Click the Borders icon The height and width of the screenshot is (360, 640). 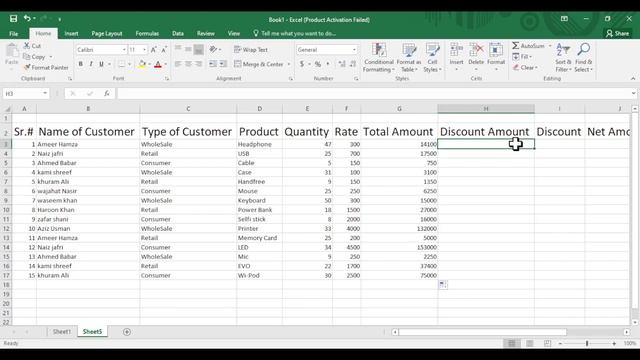[x=122, y=64]
